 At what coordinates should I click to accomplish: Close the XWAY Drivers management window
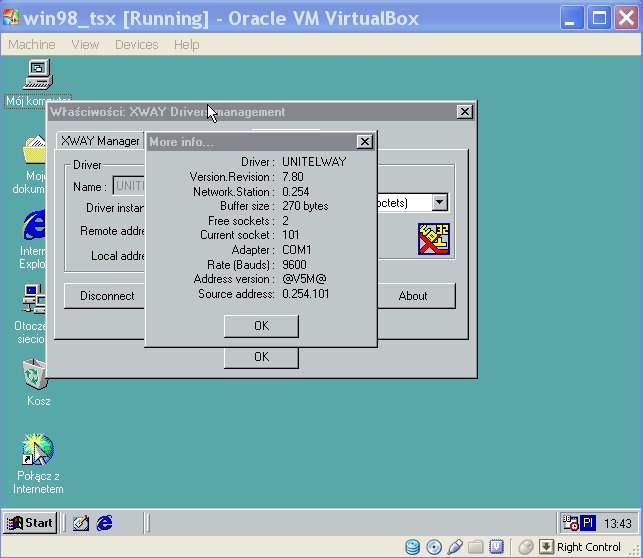(465, 112)
